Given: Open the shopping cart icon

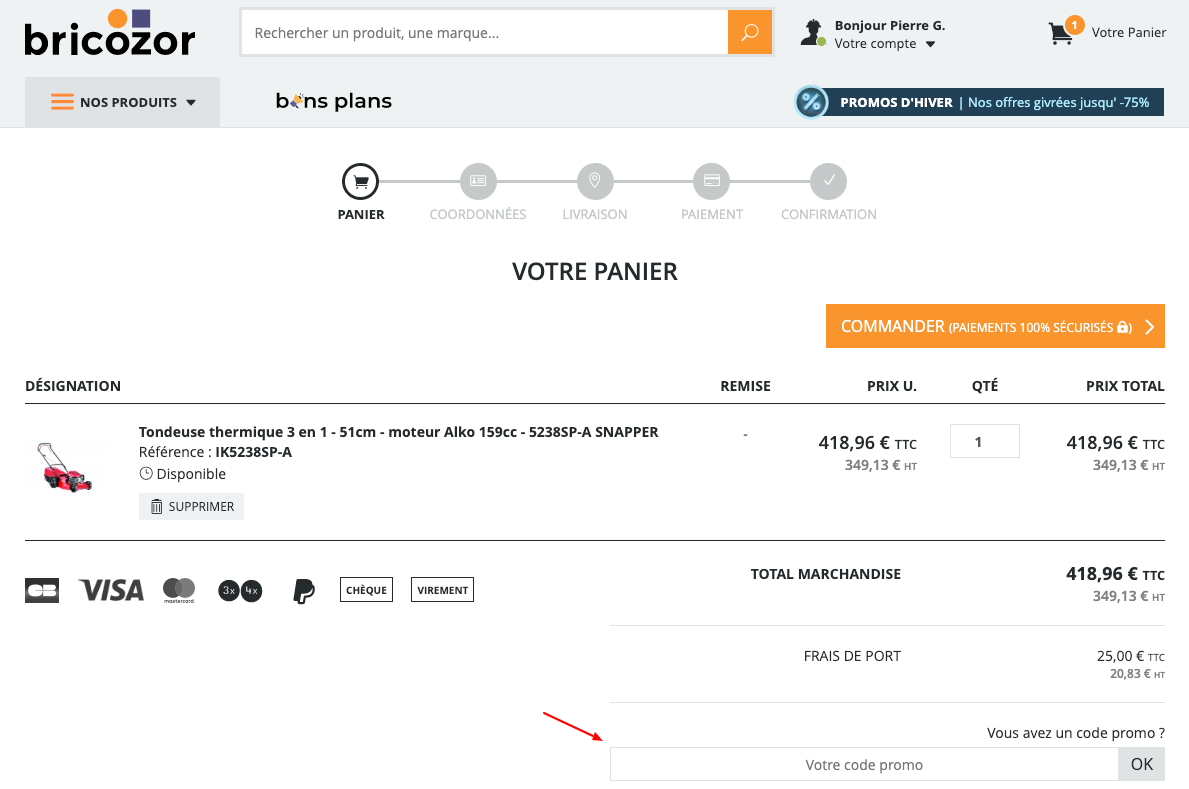Looking at the screenshot, I should (x=1061, y=33).
